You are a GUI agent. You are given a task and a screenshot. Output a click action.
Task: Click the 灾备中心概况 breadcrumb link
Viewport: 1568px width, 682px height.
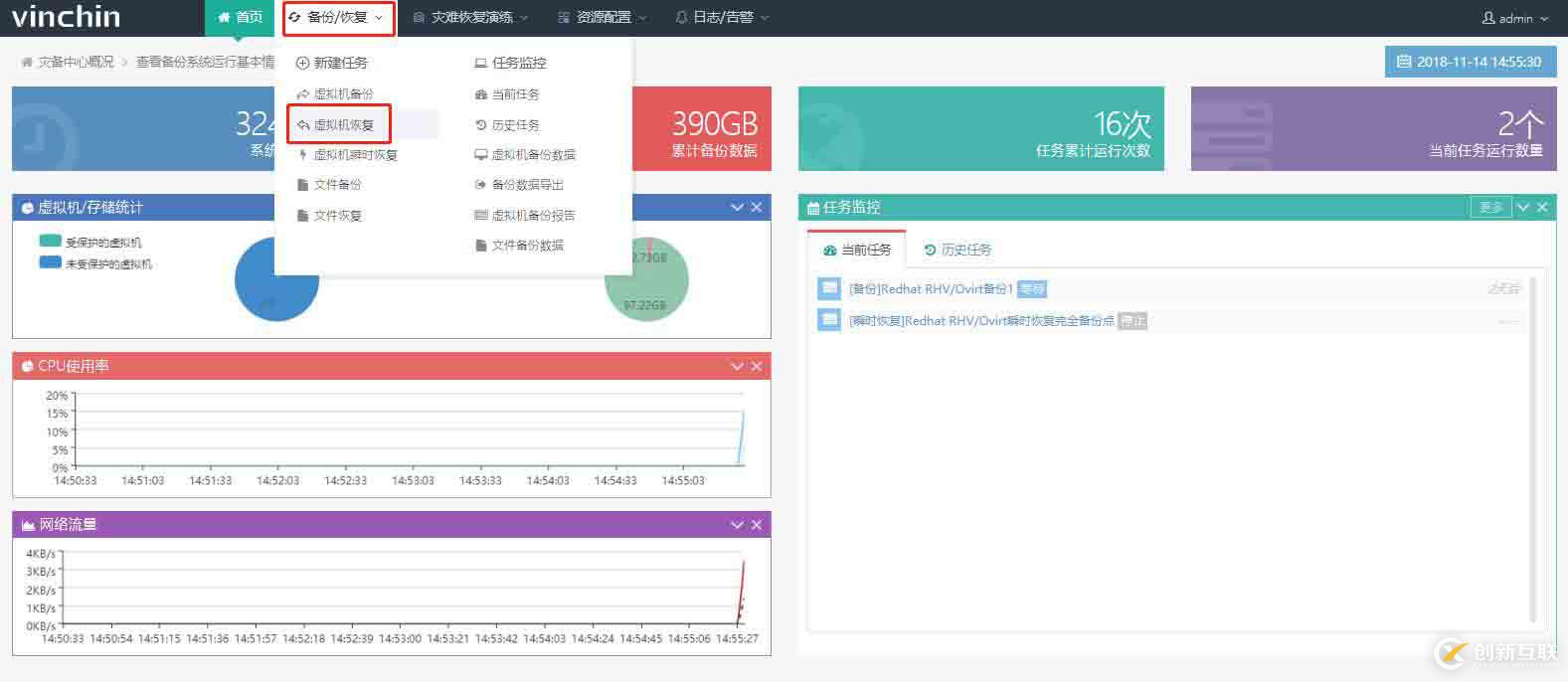(x=76, y=62)
